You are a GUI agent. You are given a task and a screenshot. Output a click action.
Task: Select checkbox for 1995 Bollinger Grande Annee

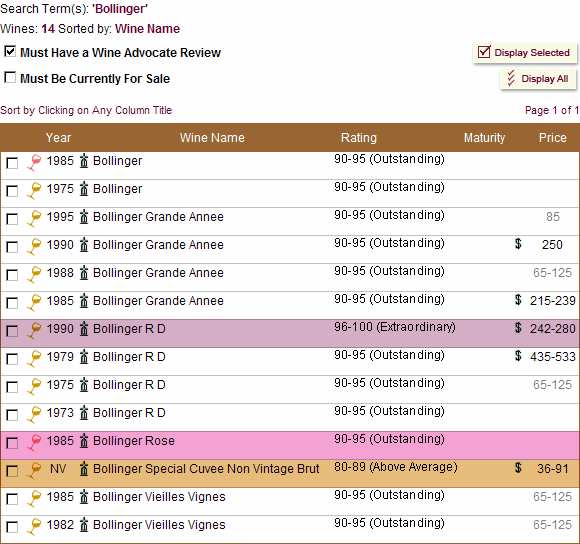tap(12, 219)
